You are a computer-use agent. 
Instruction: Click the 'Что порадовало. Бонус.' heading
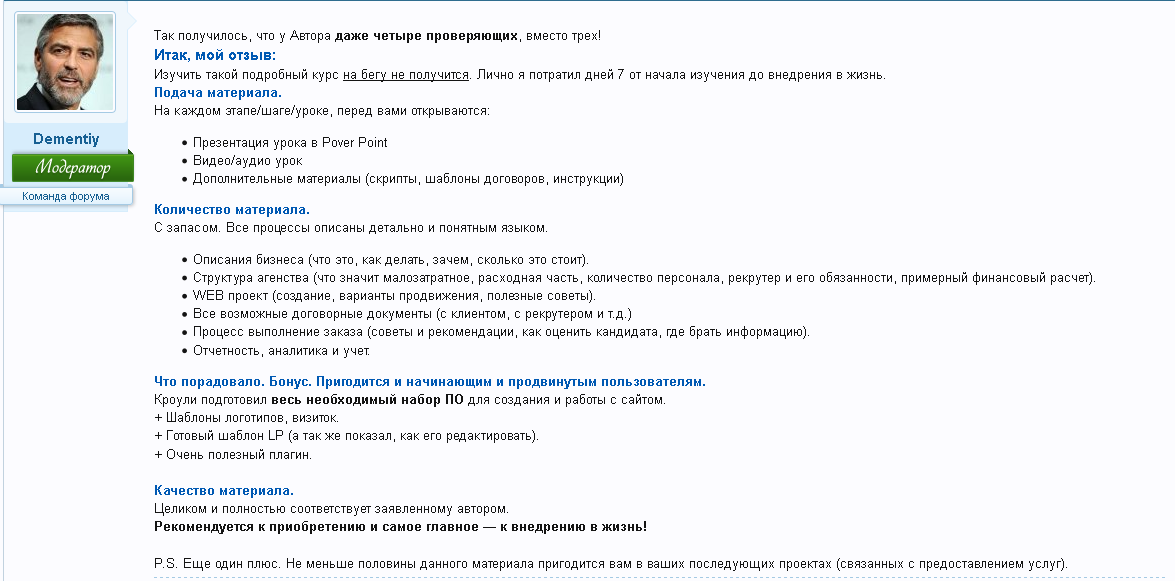click(x=429, y=382)
